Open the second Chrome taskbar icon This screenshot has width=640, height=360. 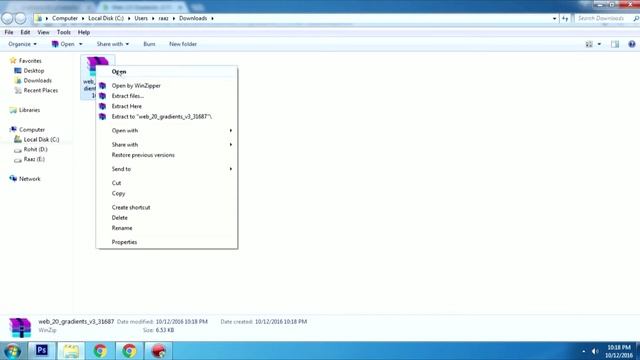[x=129, y=351]
